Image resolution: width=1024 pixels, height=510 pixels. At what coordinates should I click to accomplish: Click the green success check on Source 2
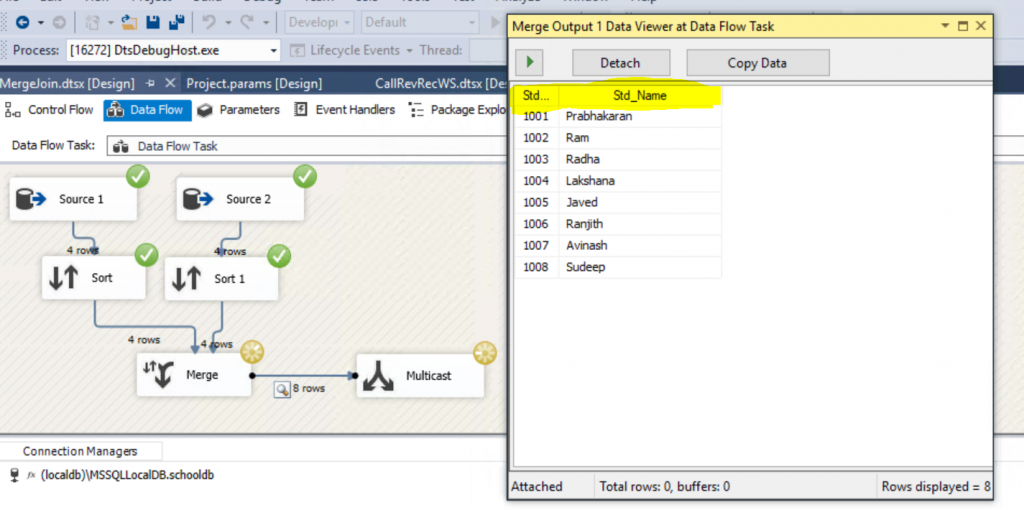[305, 176]
